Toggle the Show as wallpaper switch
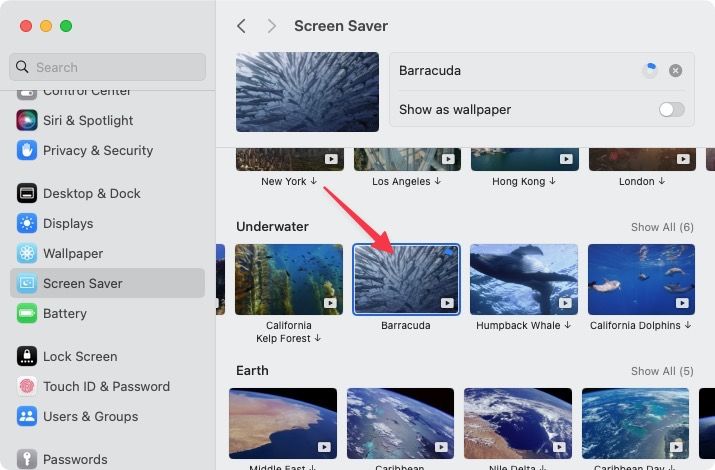 click(671, 109)
